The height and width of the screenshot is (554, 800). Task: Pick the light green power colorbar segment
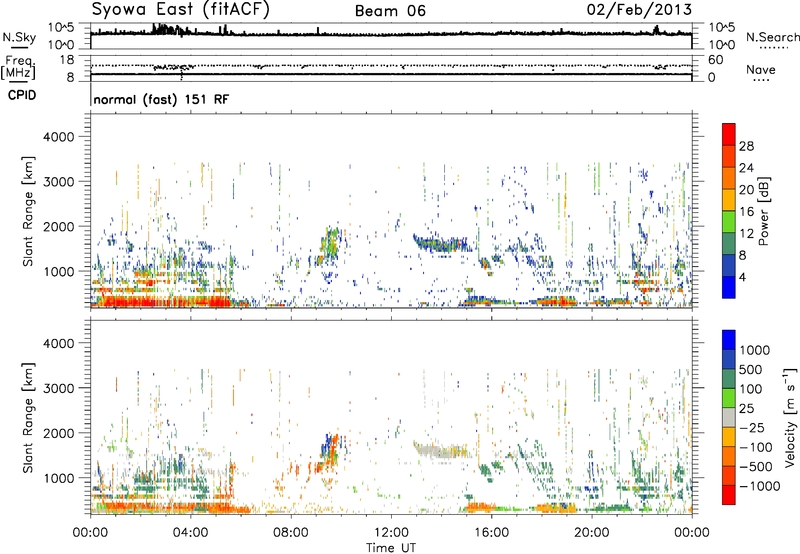point(729,222)
